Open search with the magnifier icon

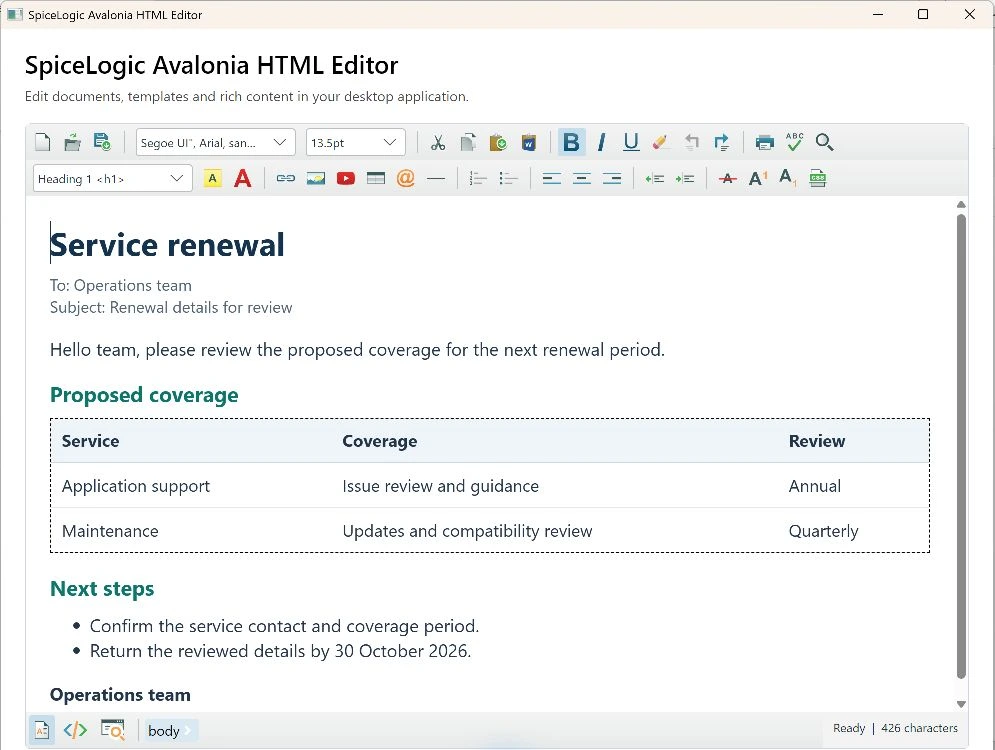824,142
